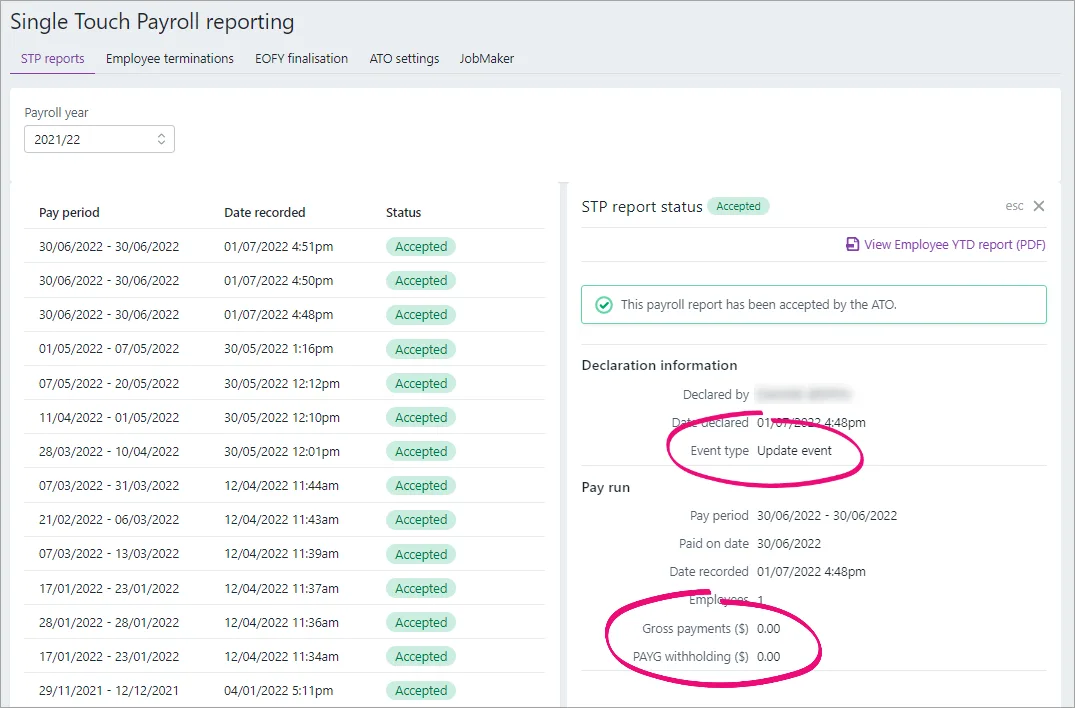
Task: Click the PDF document icon beside the YTD report link
Action: click(852, 244)
